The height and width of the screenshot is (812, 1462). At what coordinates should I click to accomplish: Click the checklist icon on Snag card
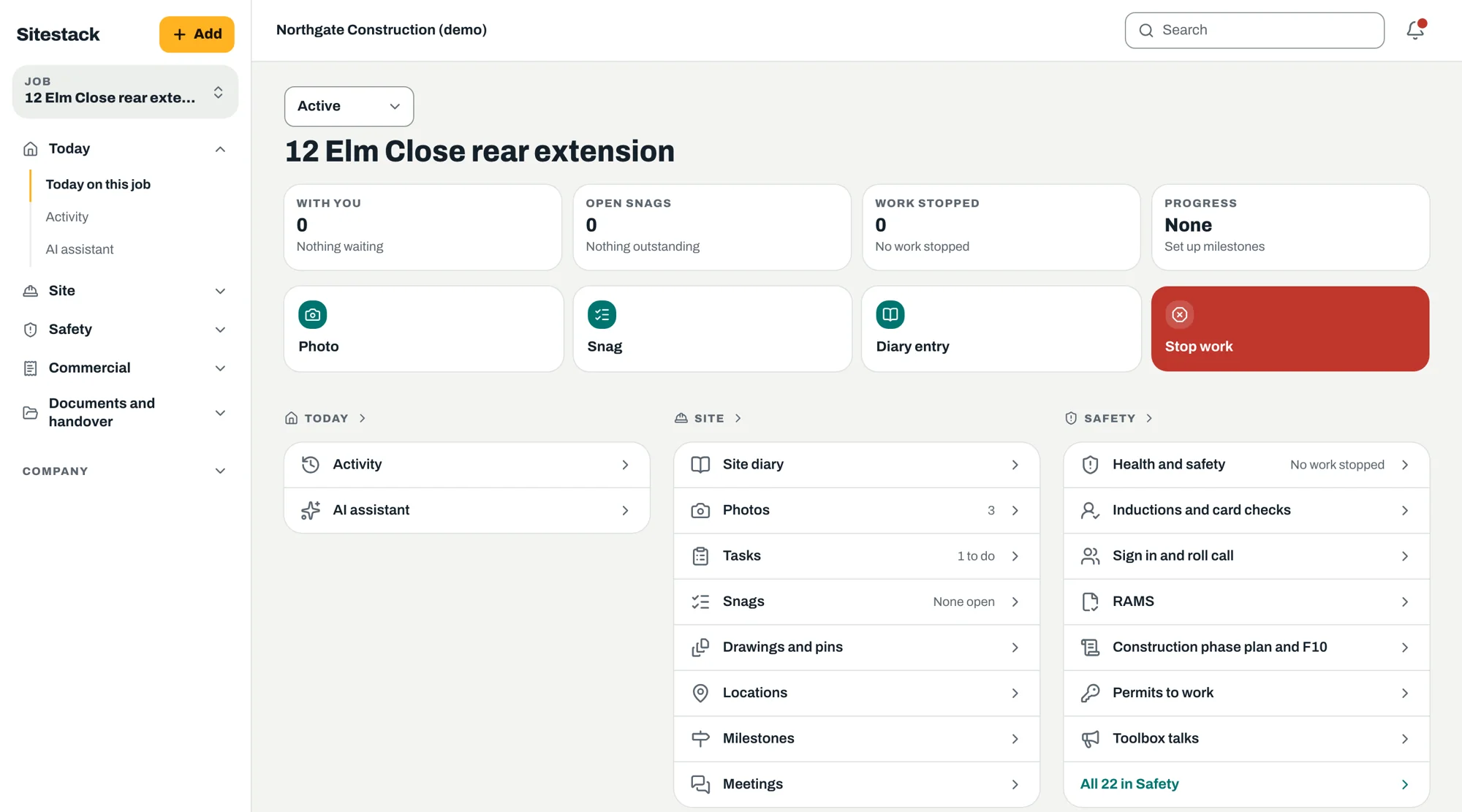click(602, 315)
